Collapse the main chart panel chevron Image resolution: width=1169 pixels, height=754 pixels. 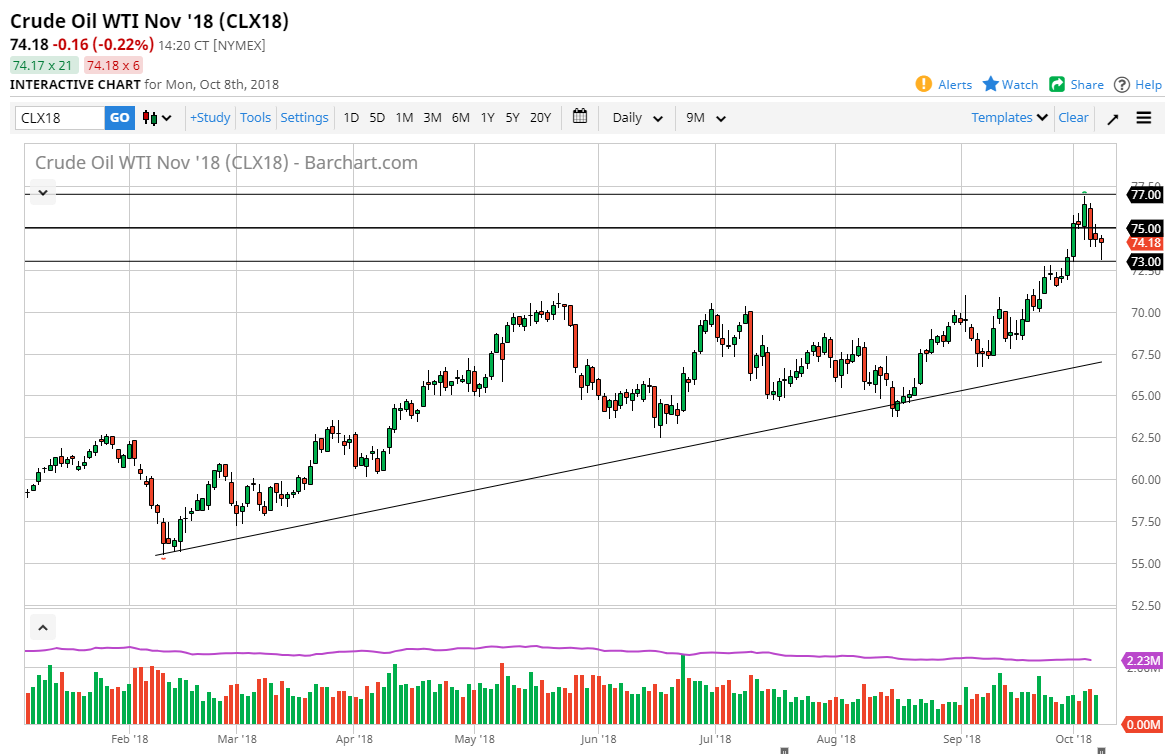(x=42, y=191)
